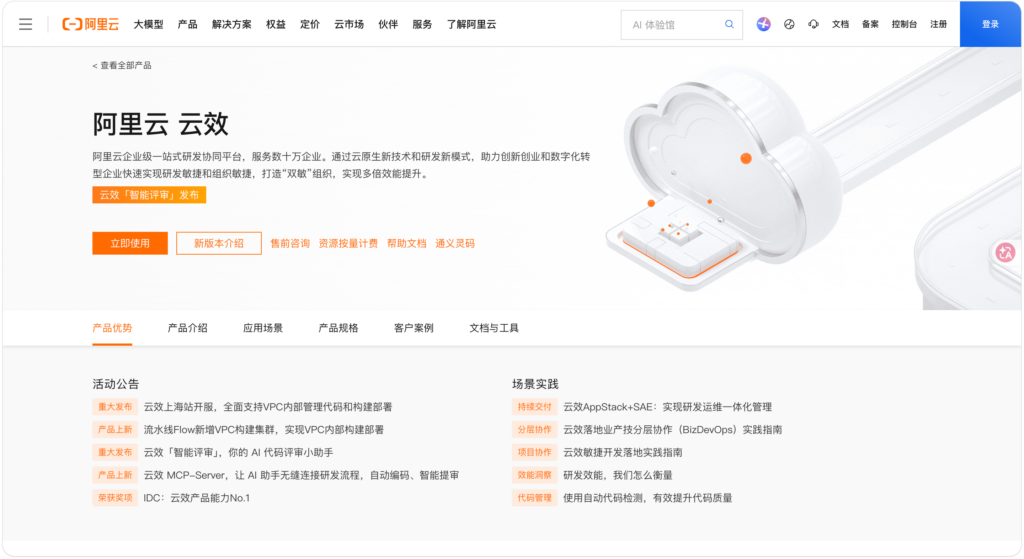Screen dimensions: 1024x559
Task: Open the 通义灵码 link
Action: click(x=455, y=244)
